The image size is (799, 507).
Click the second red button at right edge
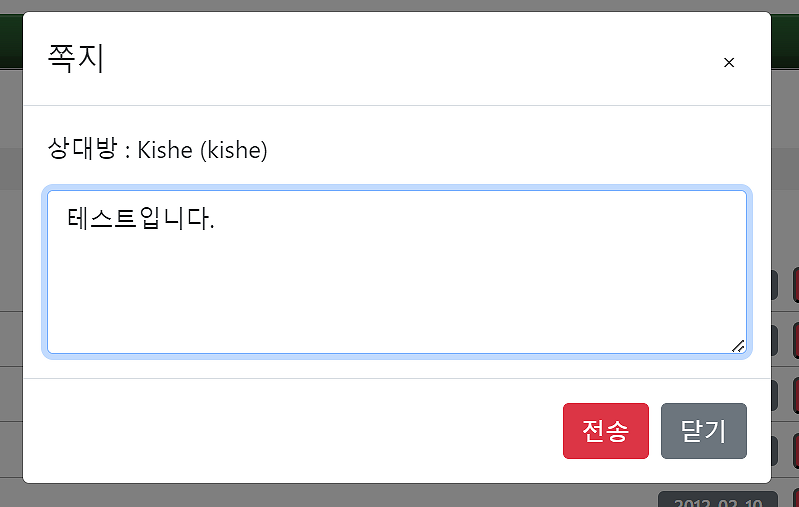[795, 341]
